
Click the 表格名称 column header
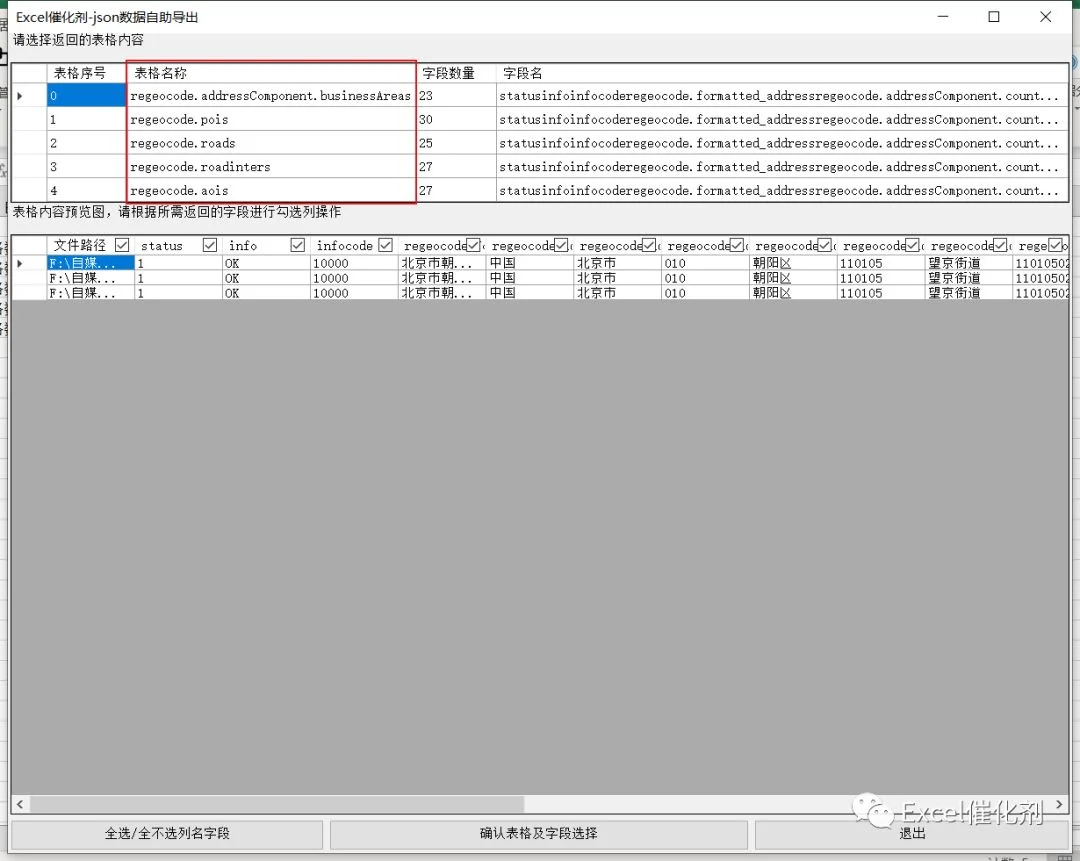(x=271, y=73)
